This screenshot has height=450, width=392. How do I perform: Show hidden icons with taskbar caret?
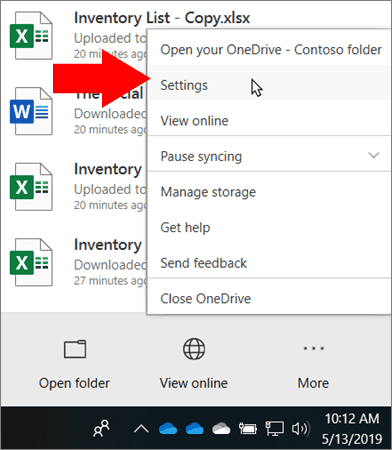tap(141, 428)
